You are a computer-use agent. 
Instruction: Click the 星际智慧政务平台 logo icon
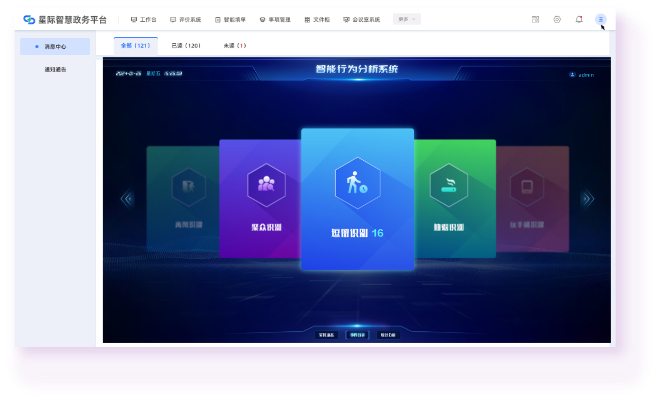29,19
